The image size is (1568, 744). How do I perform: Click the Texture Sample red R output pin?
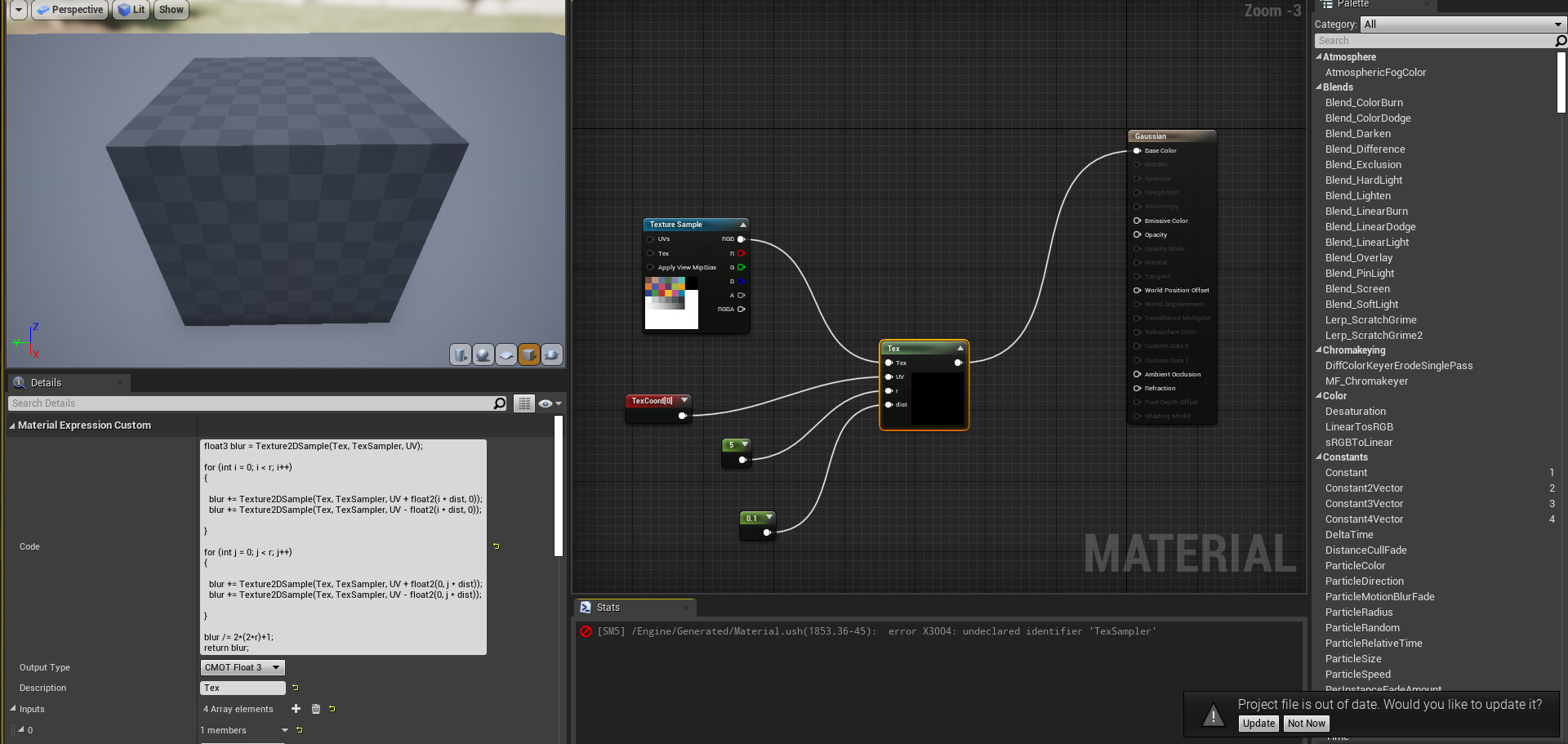pos(741,253)
